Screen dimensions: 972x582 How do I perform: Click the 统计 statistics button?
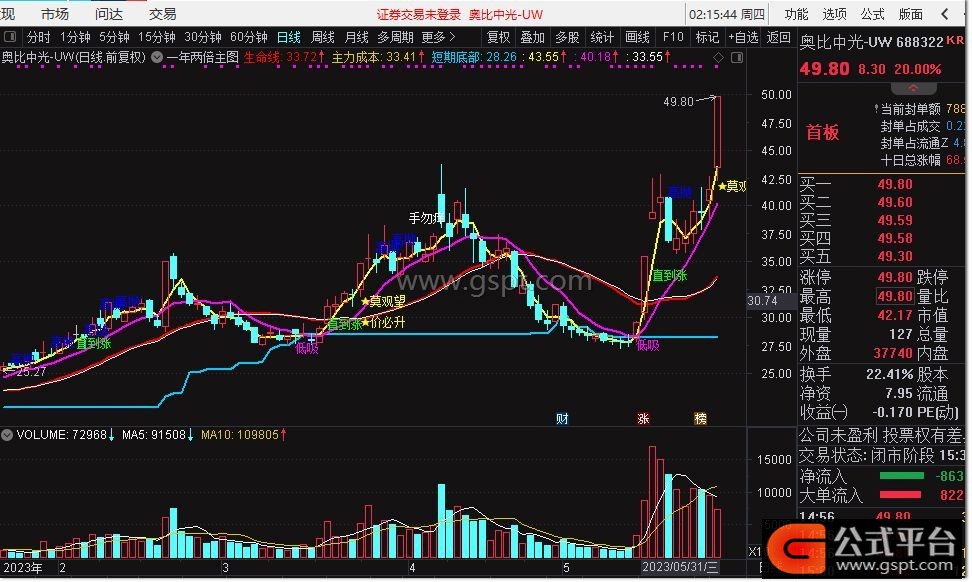click(x=602, y=37)
